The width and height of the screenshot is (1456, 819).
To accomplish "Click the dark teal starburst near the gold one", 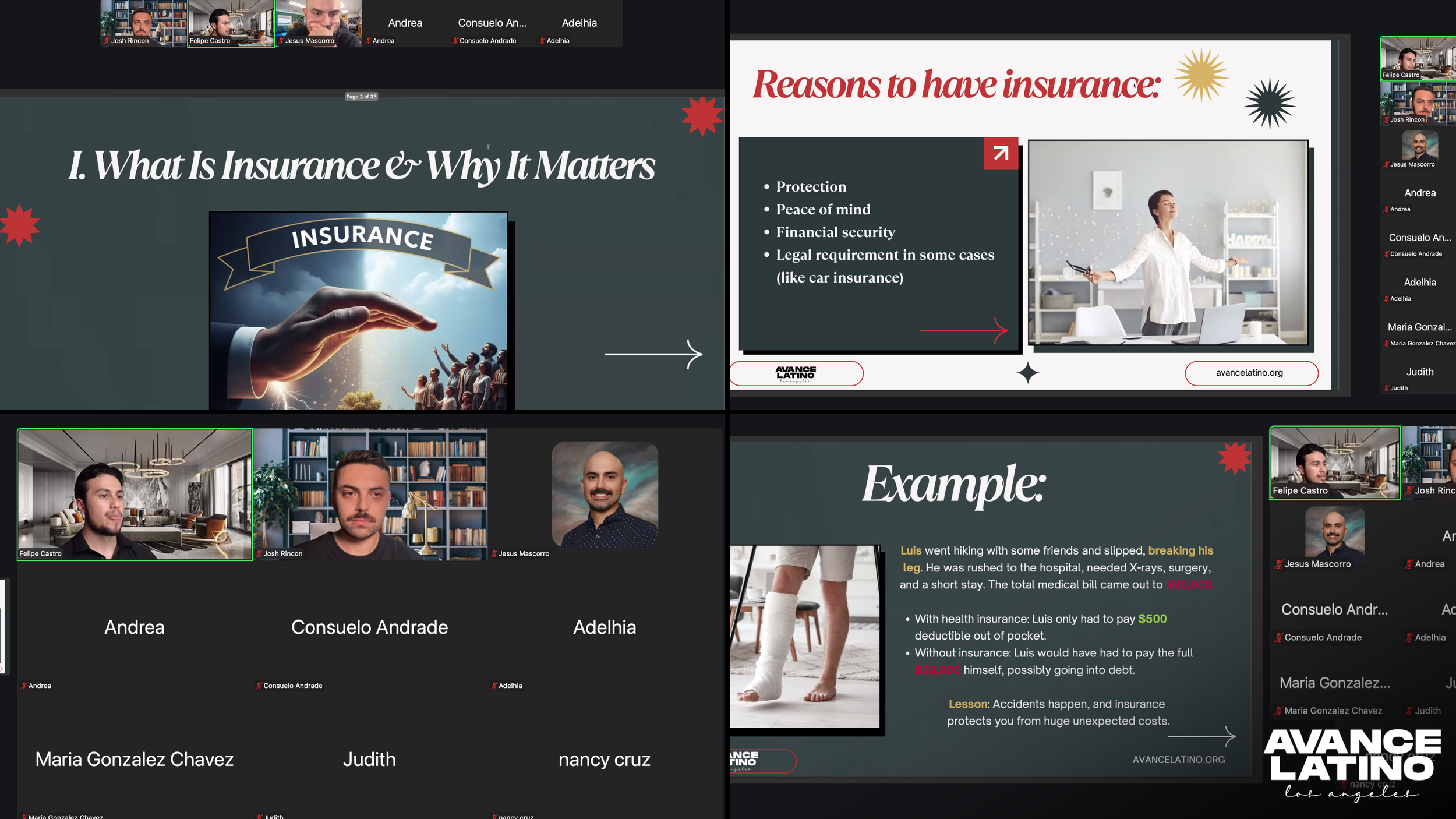I will pyautogui.click(x=1270, y=104).
